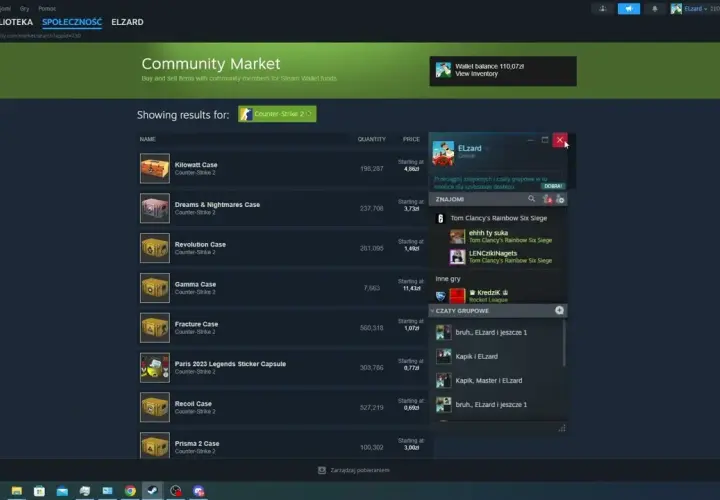720x500 pixels.
Task: Sort listings by the NAME column
Action: click(x=147, y=139)
